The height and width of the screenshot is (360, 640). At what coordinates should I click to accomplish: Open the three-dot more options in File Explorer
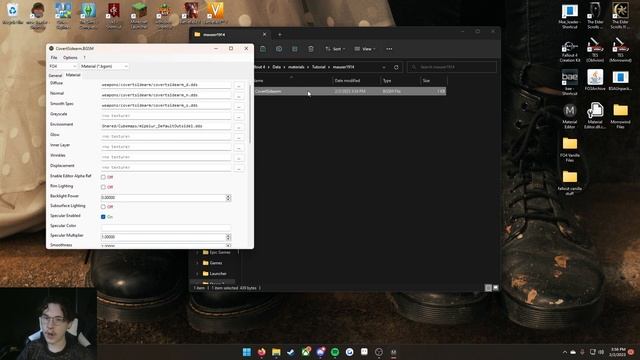[389, 49]
